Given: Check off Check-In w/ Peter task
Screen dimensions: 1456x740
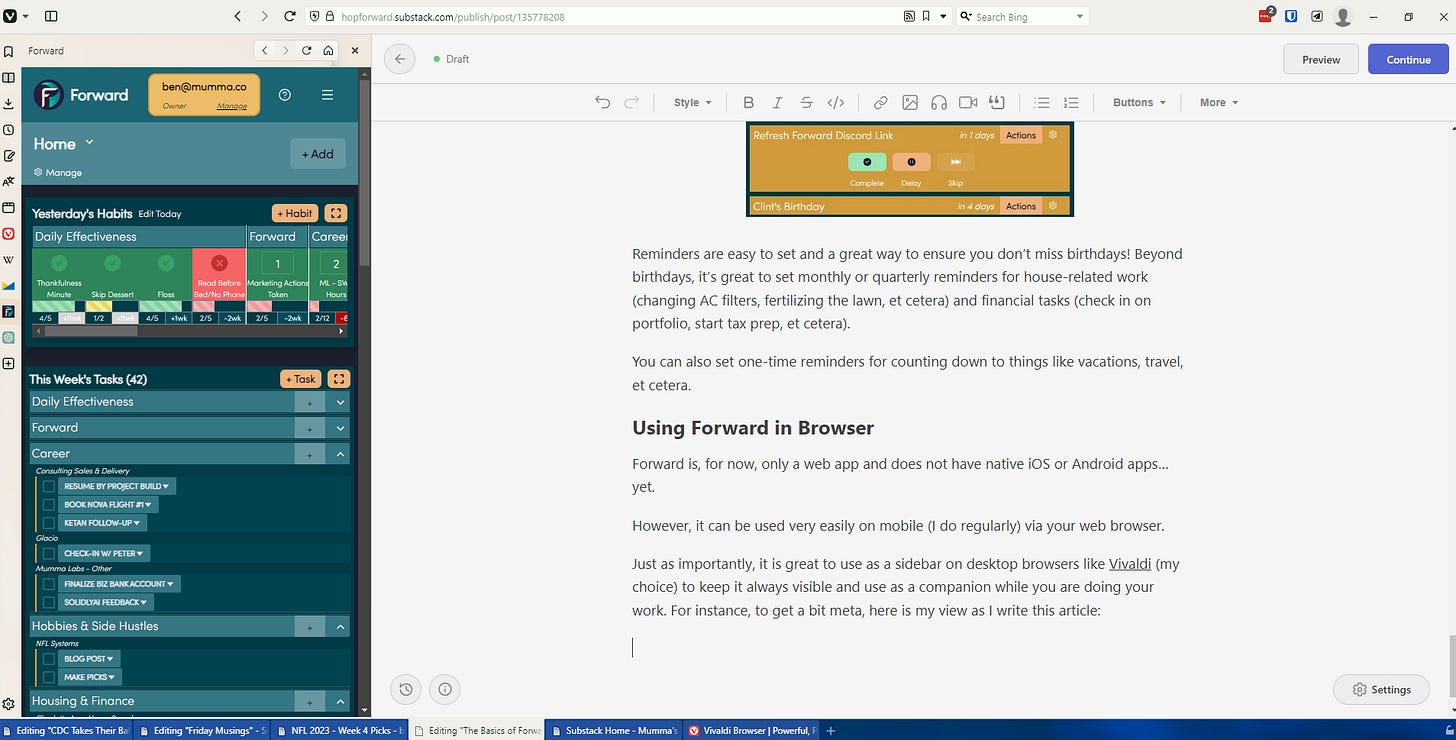Looking at the screenshot, I should [48, 553].
